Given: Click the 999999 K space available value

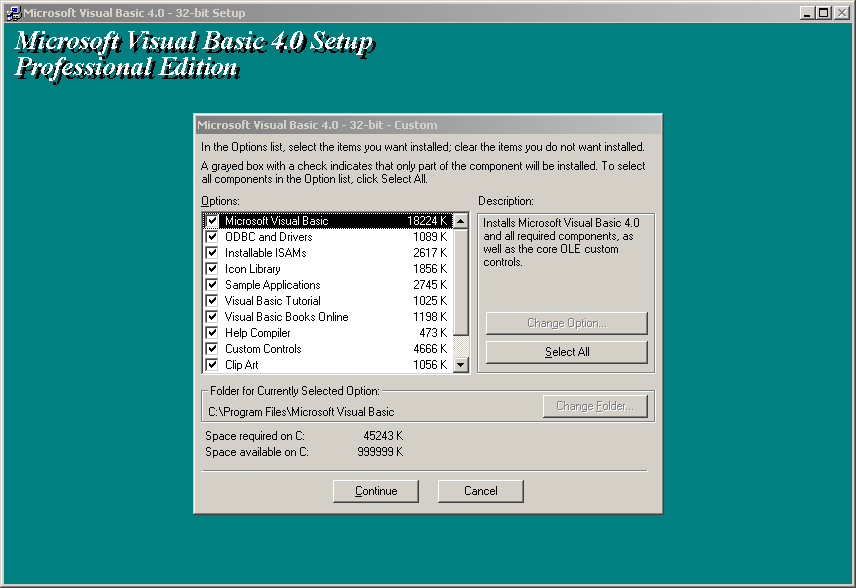Looking at the screenshot, I should pos(380,452).
